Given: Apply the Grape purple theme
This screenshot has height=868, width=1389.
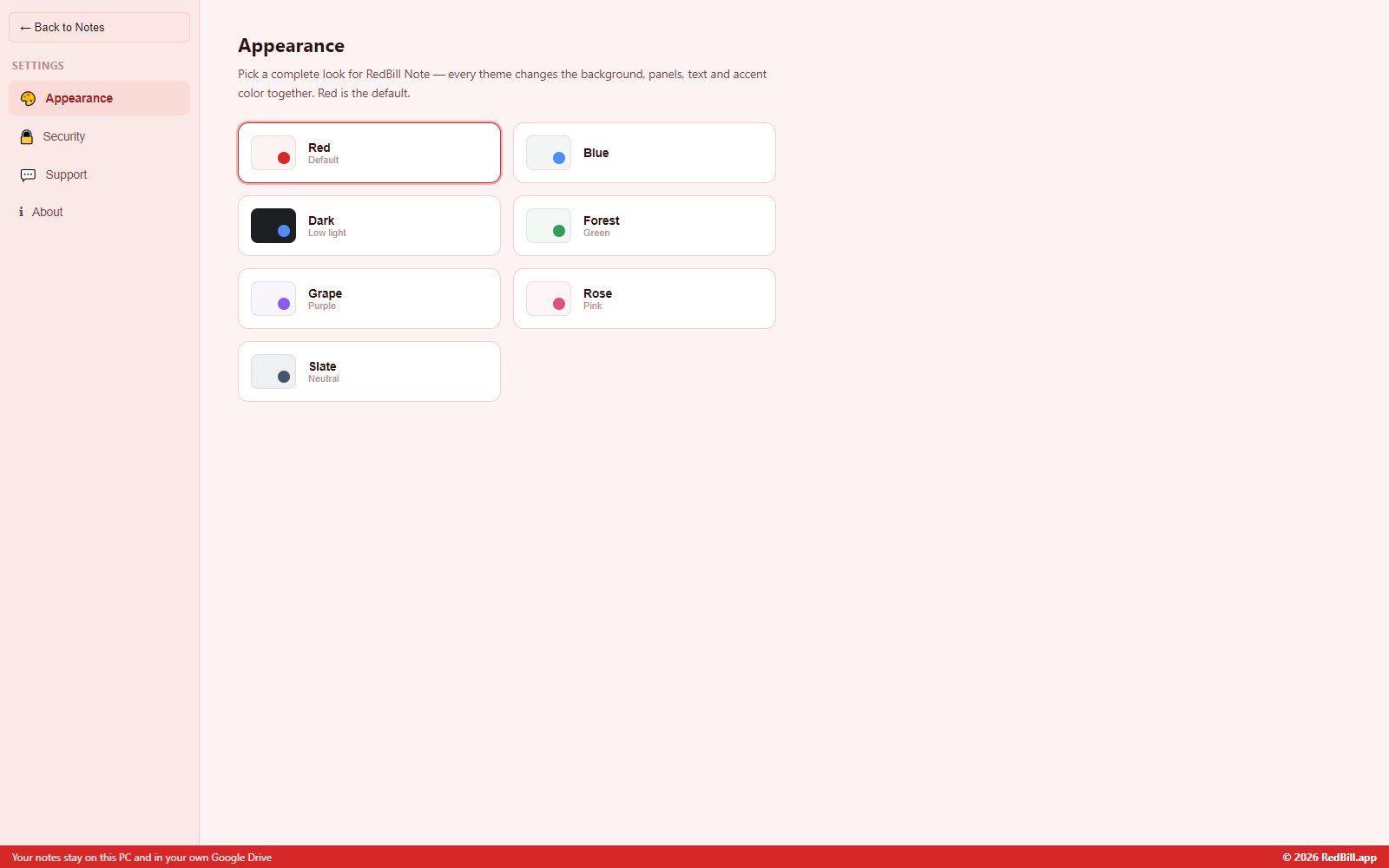Looking at the screenshot, I should (369, 299).
